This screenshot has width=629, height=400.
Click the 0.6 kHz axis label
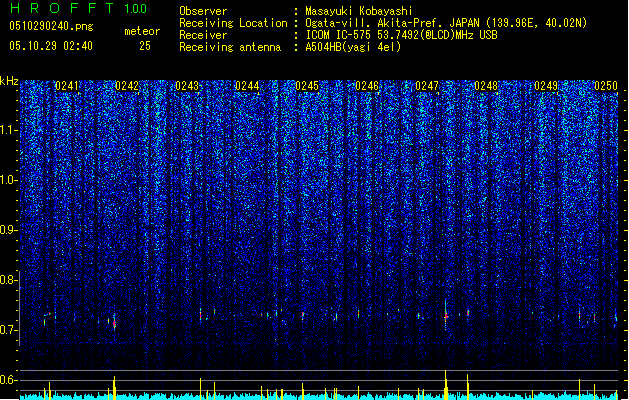(x=8, y=380)
